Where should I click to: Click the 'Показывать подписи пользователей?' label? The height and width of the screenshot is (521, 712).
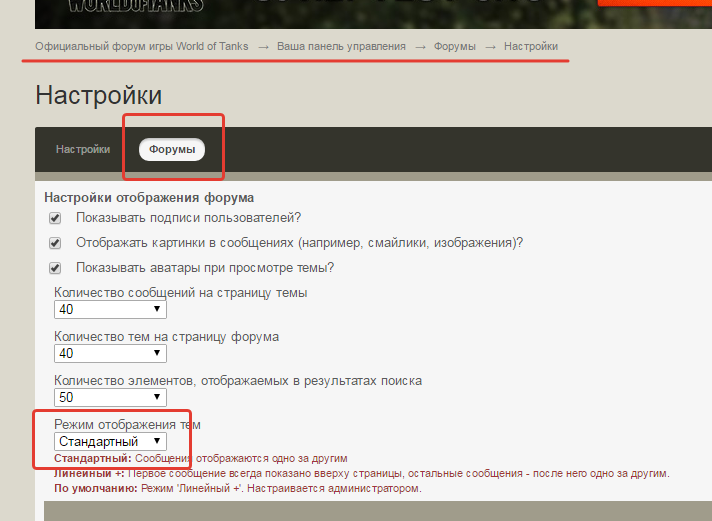(188, 218)
